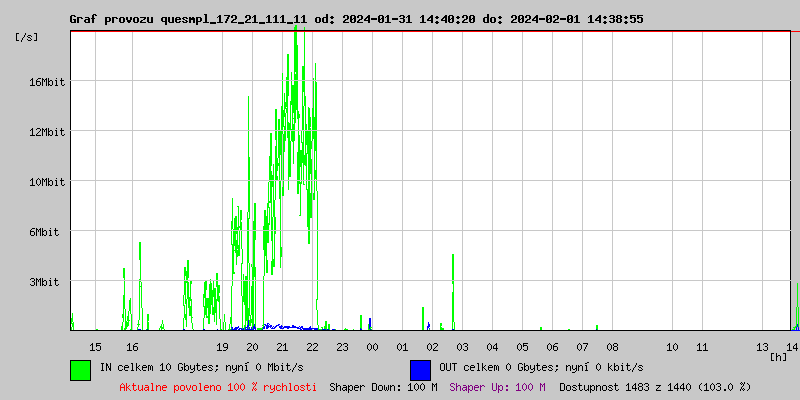Click red 'Aktualne povoleno 100 % rychlosti' text
The image size is (800, 400).
(x=218, y=387)
